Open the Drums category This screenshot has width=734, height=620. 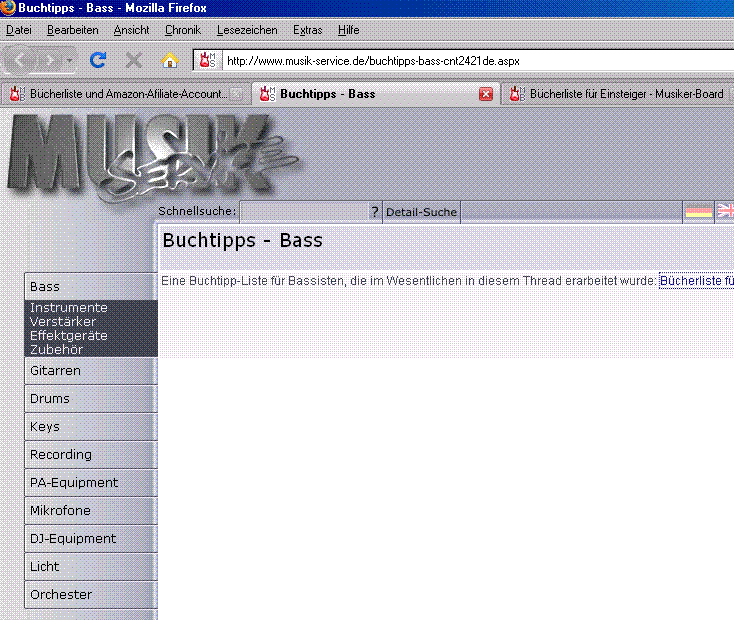pos(91,399)
